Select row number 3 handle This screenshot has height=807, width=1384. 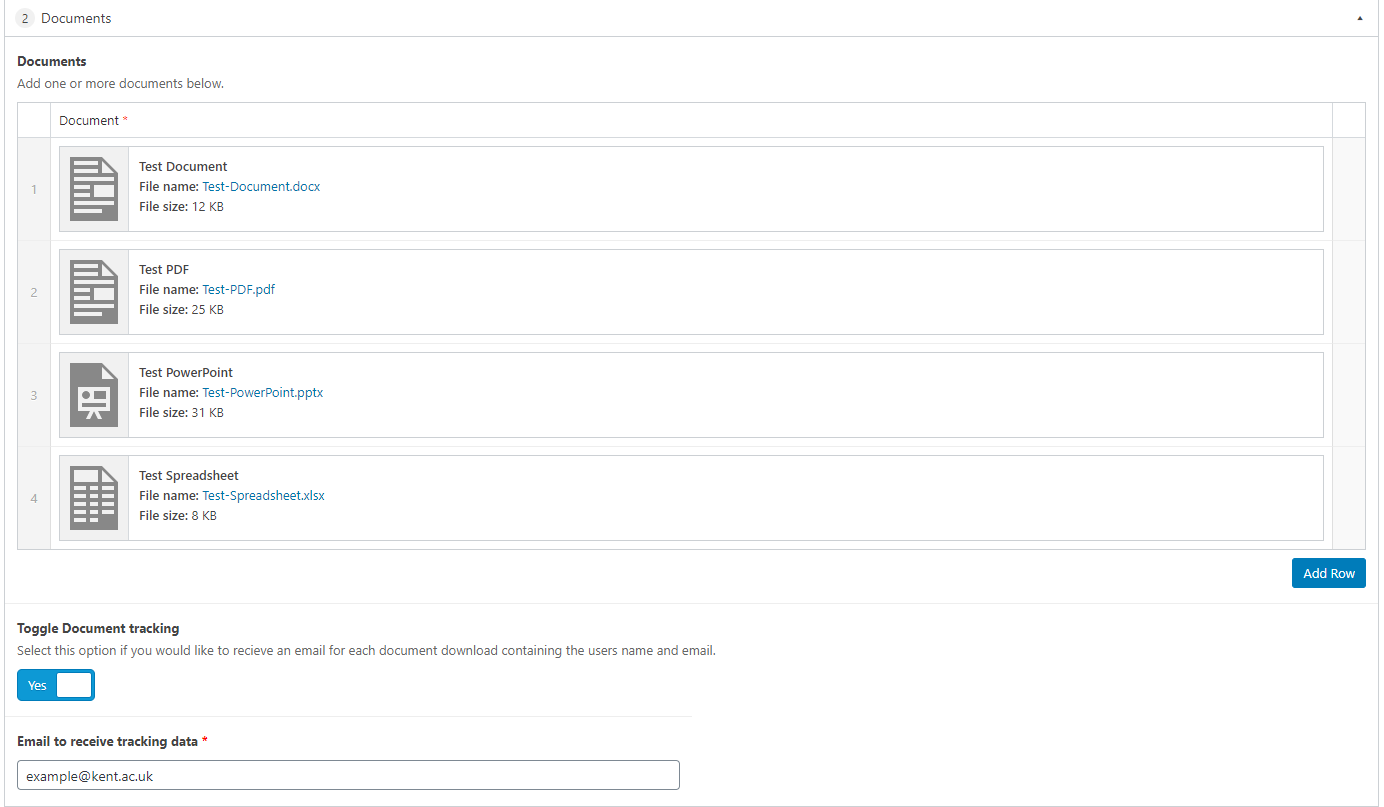click(34, 395)
